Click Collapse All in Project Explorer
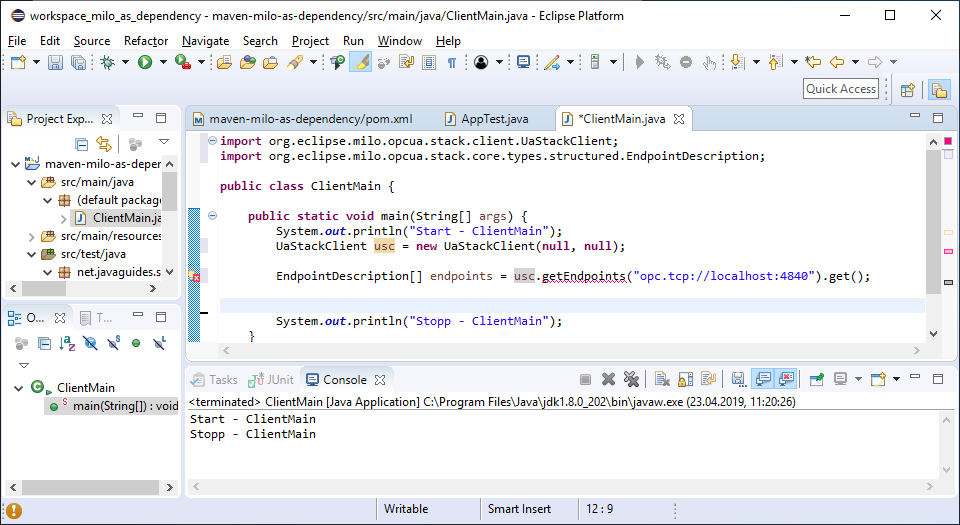 click(x=82, y=144)
